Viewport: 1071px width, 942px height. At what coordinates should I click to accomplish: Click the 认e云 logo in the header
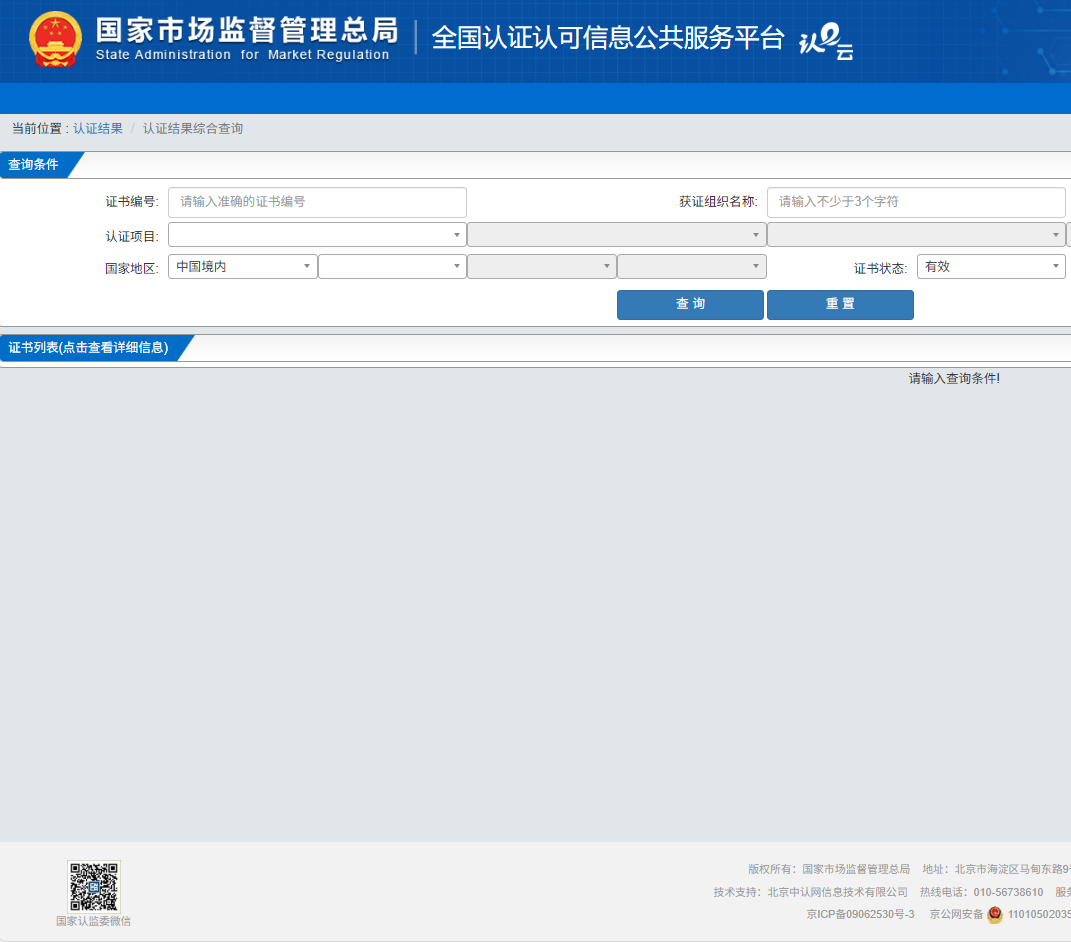[826, 41]
